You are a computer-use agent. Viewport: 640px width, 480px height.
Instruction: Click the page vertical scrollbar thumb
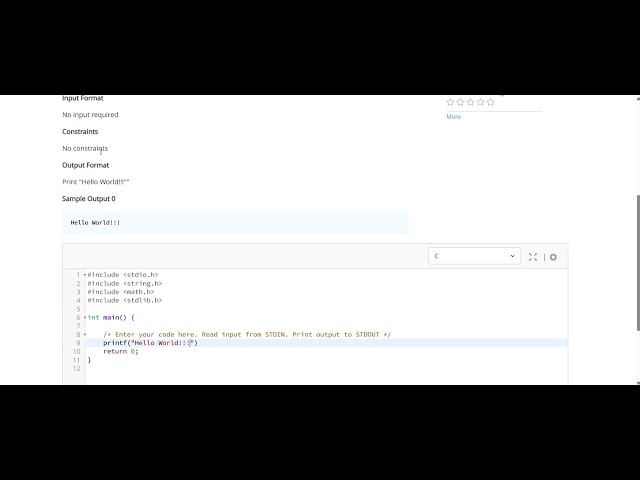coord(638,263)
